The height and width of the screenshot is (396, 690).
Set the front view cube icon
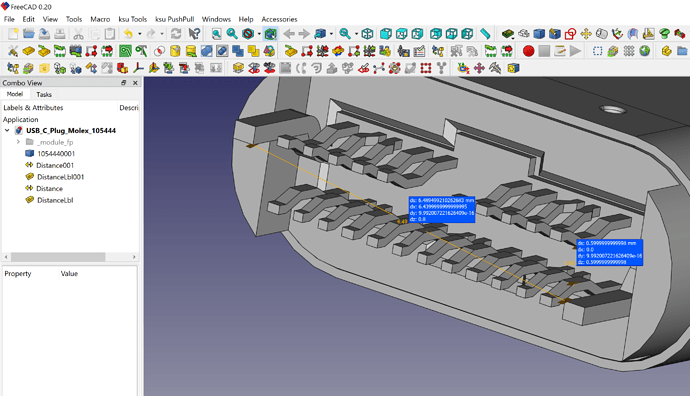tap(386, 34)
